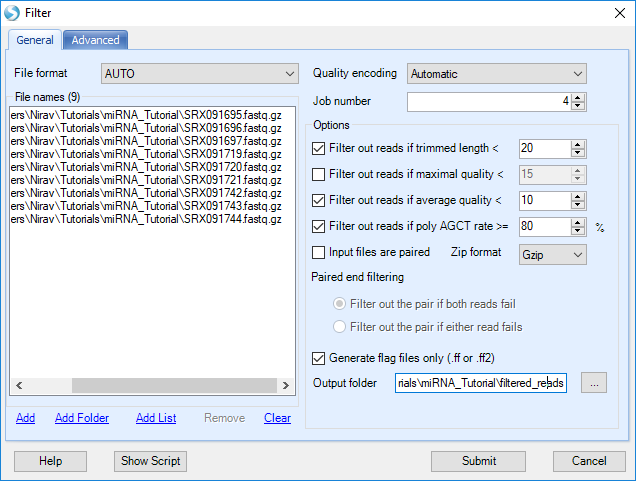The height and width of the screenshot is (481, 636).
Task: Select file SRX091720.fastq.gz
Action: coord(146,167)
